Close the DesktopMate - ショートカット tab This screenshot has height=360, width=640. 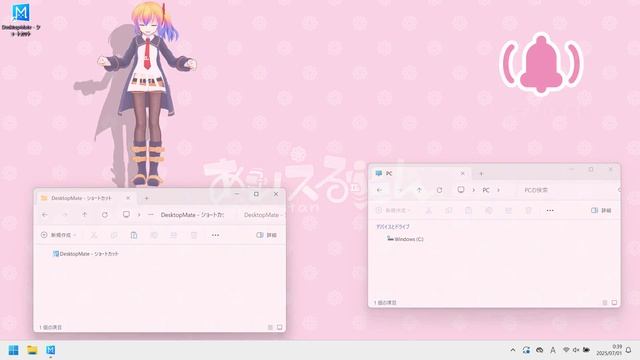(128, 198)
